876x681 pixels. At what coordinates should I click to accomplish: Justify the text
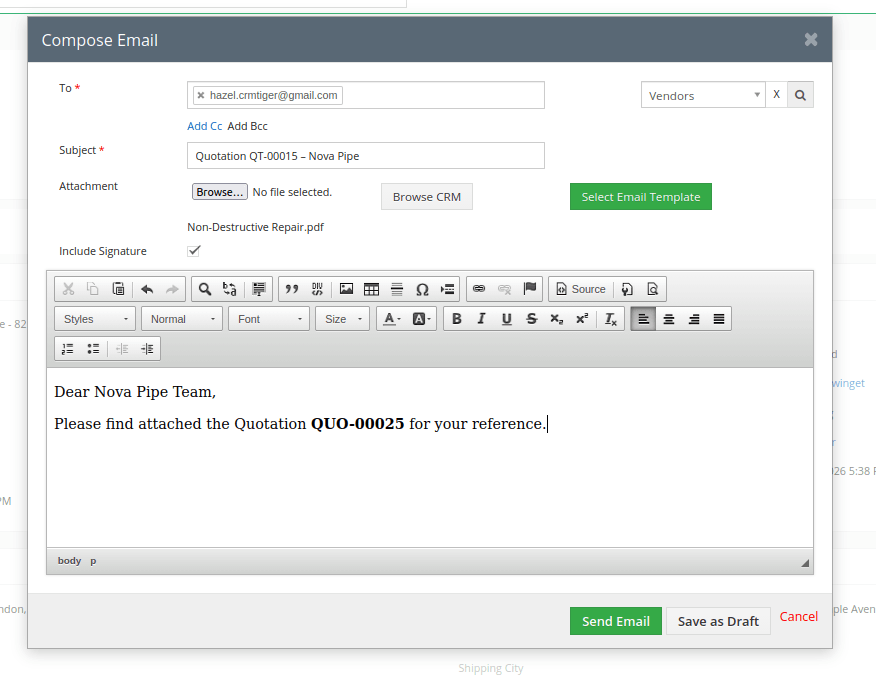(719, 319)
